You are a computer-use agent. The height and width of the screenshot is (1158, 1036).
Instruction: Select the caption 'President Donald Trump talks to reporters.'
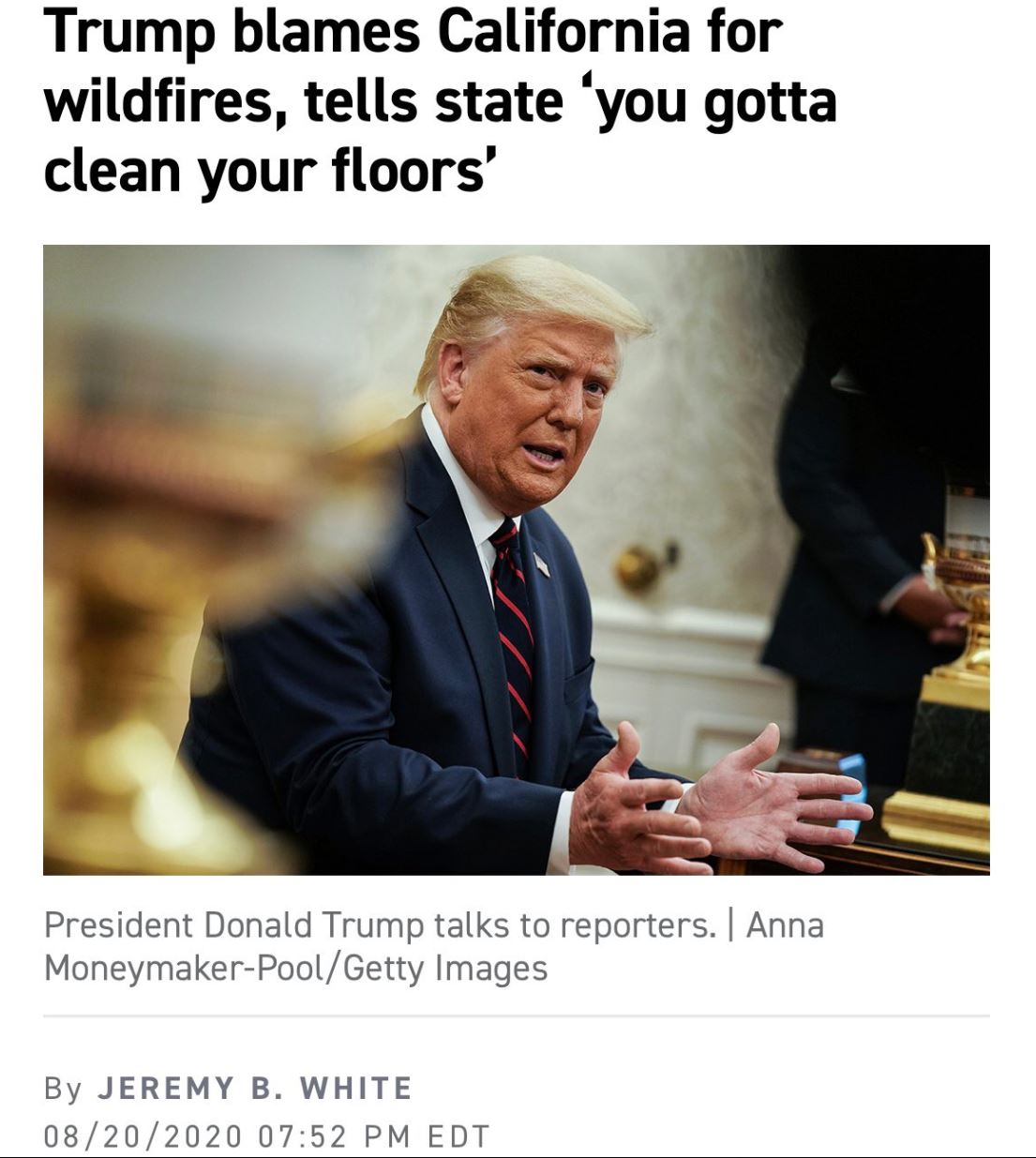tap(380, 925)
